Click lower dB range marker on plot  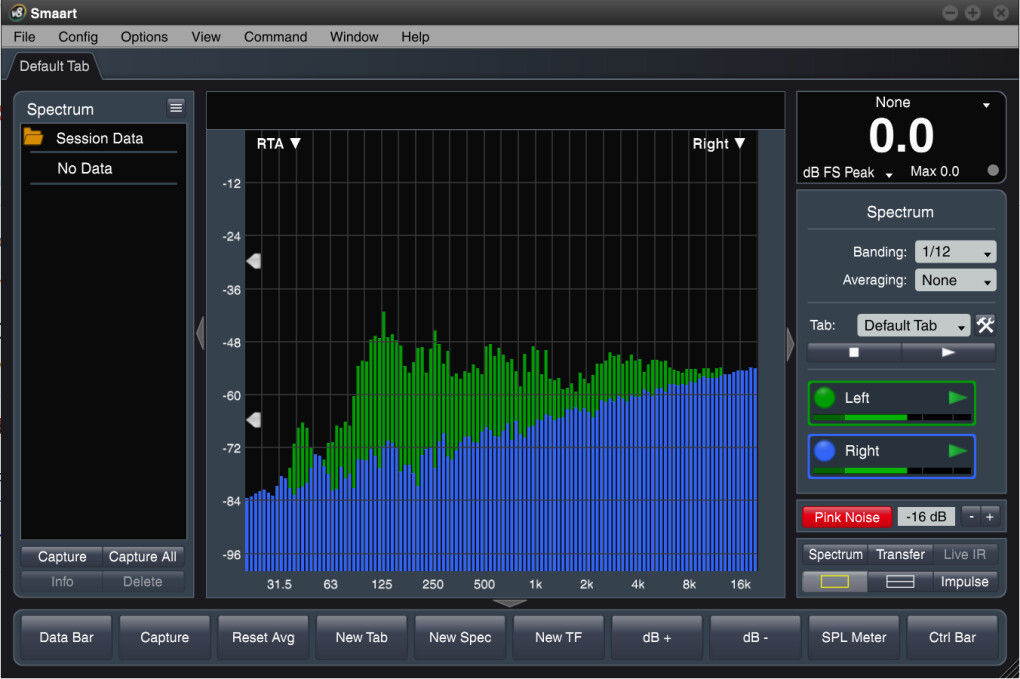click(254, 420)
